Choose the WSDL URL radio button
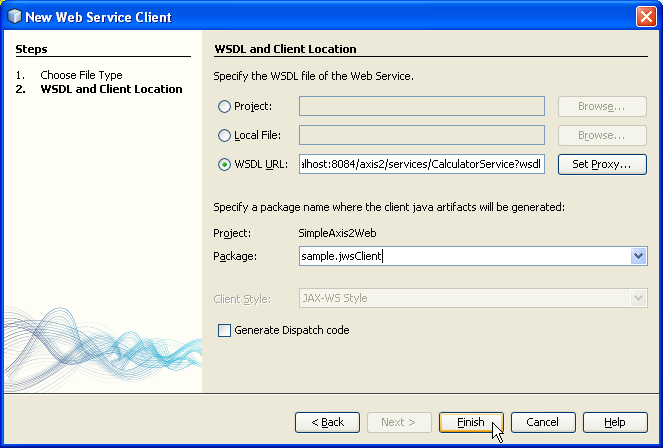Screen dimensions: 663x448 click(224, 164)
